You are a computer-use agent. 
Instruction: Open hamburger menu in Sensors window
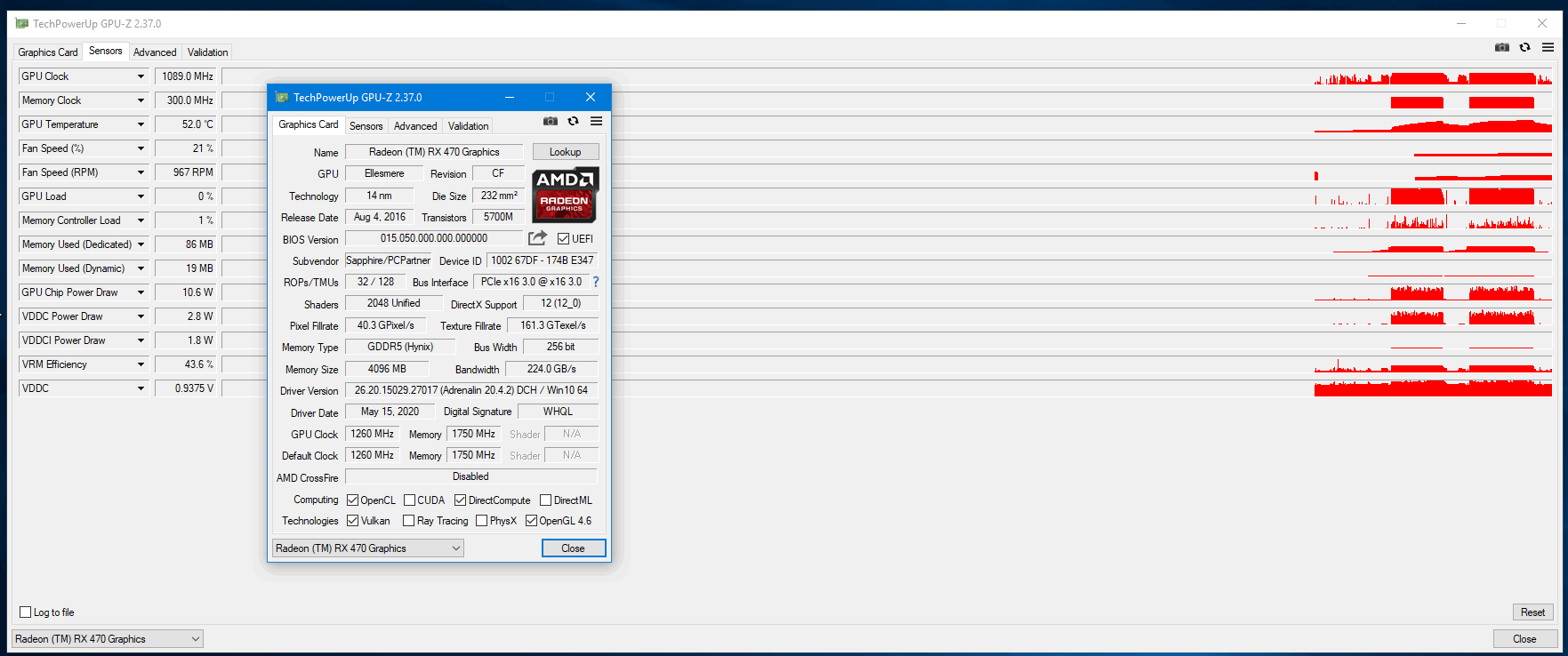point(1548,47)
